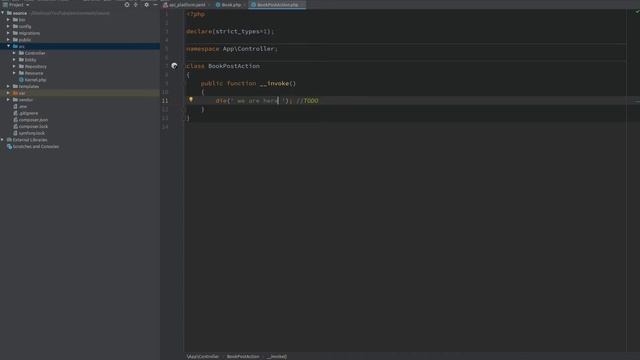Click the 'namespace App\Controller;' line

point(231,49)
